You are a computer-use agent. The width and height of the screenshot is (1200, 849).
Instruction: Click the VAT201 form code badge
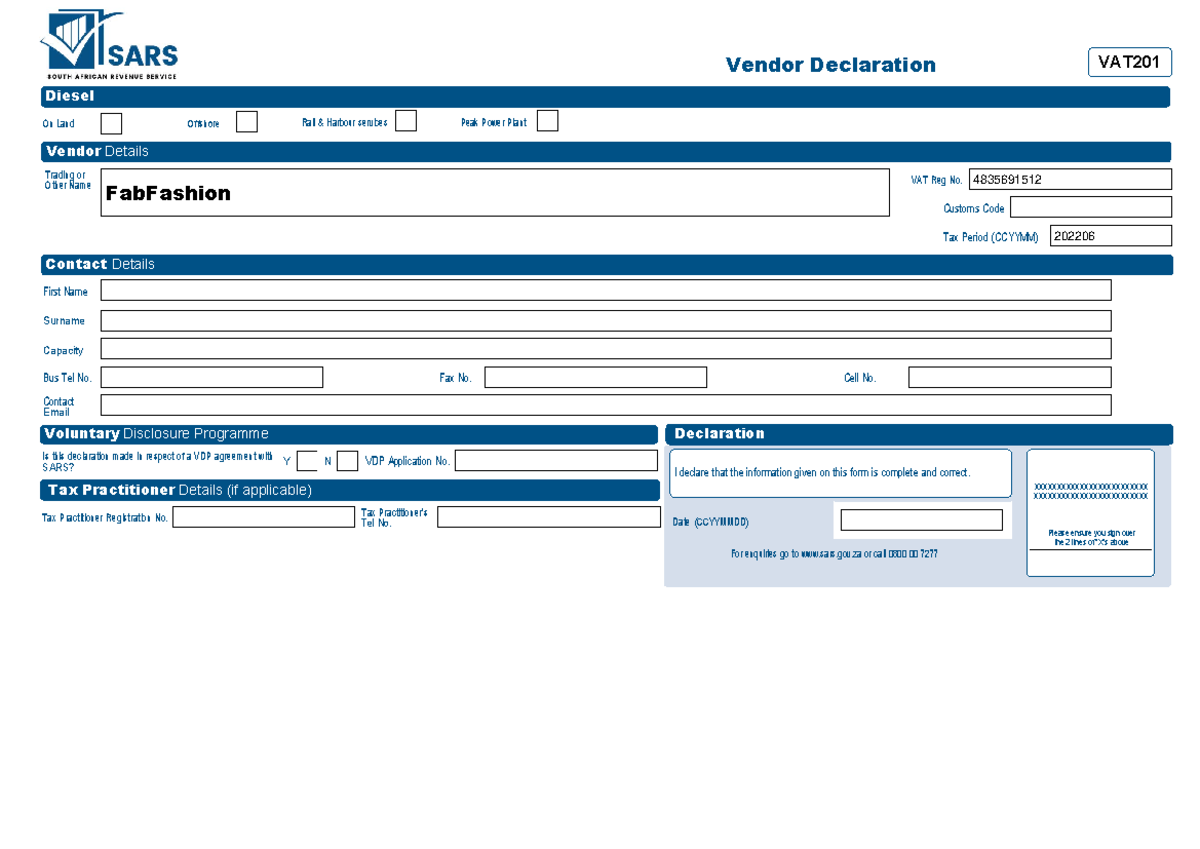1128,62
